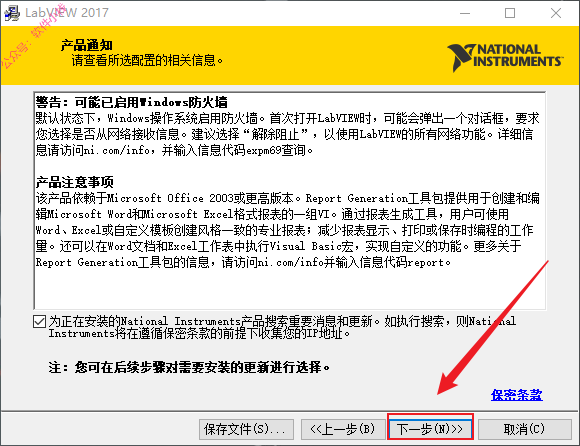This screenshot has width=580, height=446.
Task: Minimize the LabVIEW 2017 installer window
Action: click(x=465, y=13)
